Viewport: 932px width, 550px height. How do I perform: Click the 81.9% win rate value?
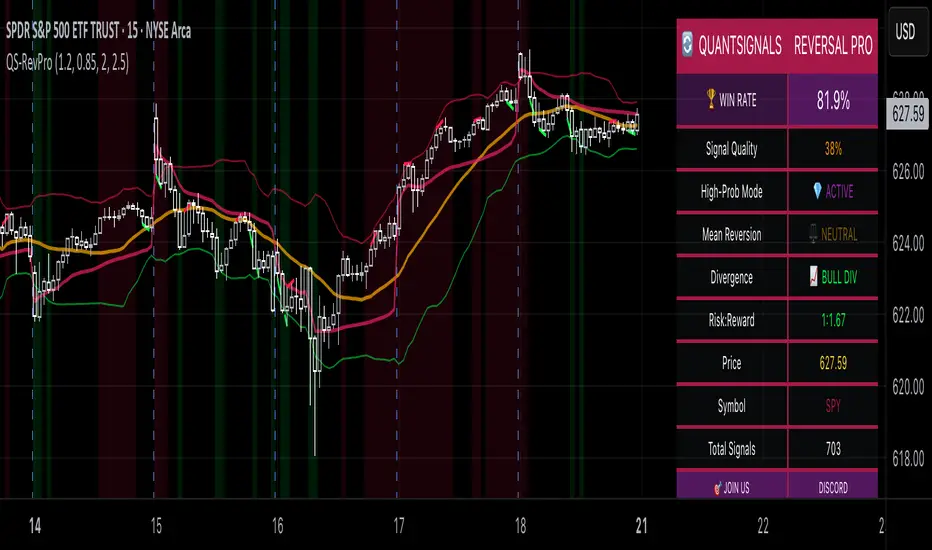[833, 100]
